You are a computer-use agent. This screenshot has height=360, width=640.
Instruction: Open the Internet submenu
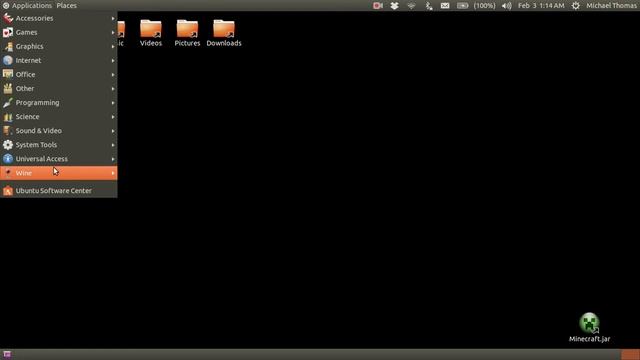tap(59, 60)
